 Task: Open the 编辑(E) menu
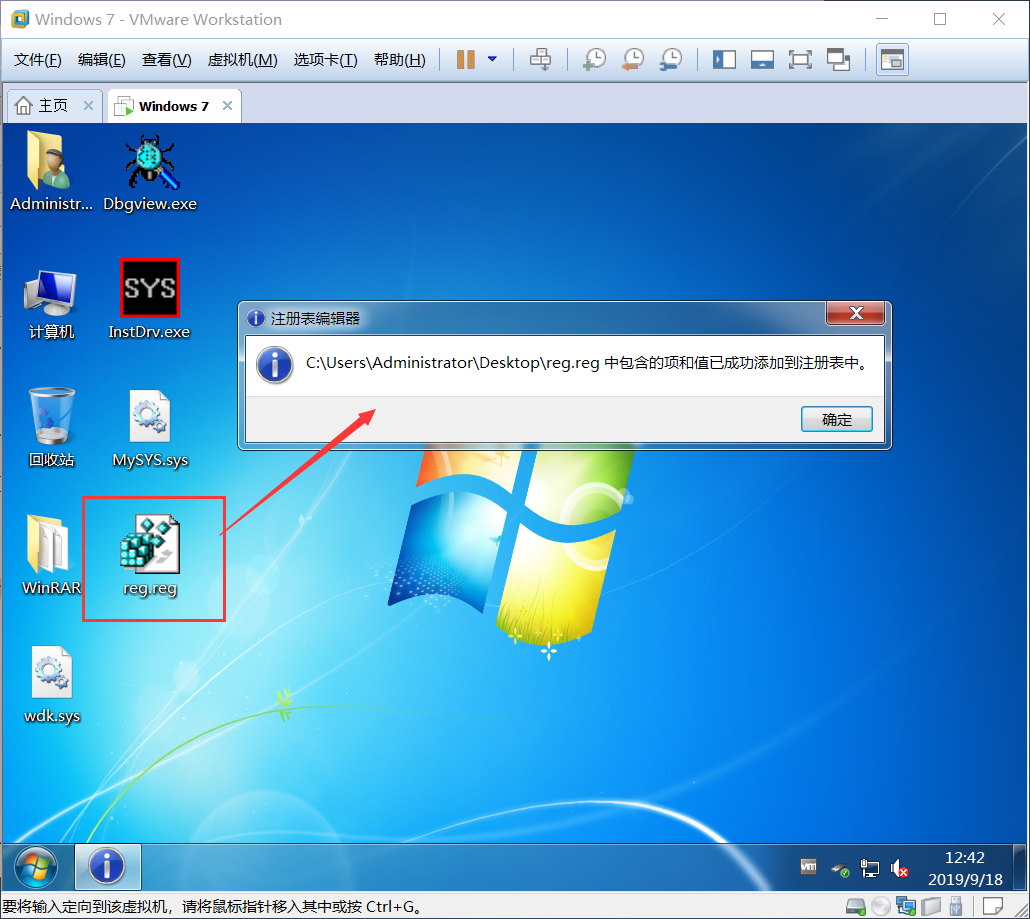pos(101,60)
